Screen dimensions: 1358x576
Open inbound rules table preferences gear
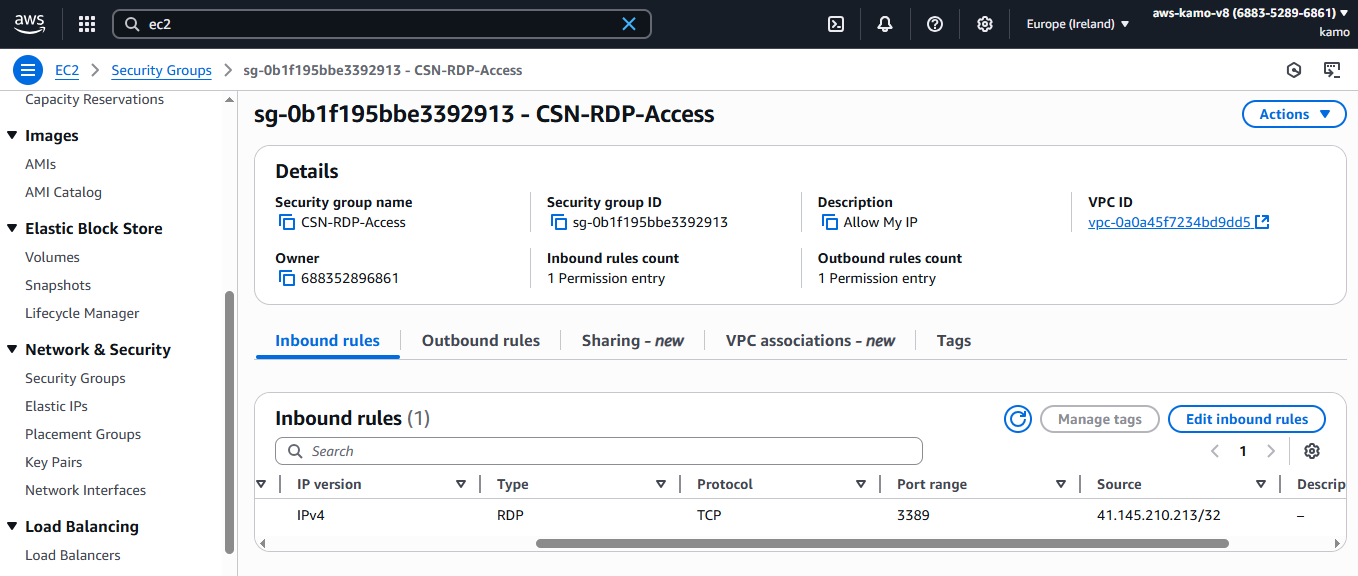click(x=1312, y=451)
